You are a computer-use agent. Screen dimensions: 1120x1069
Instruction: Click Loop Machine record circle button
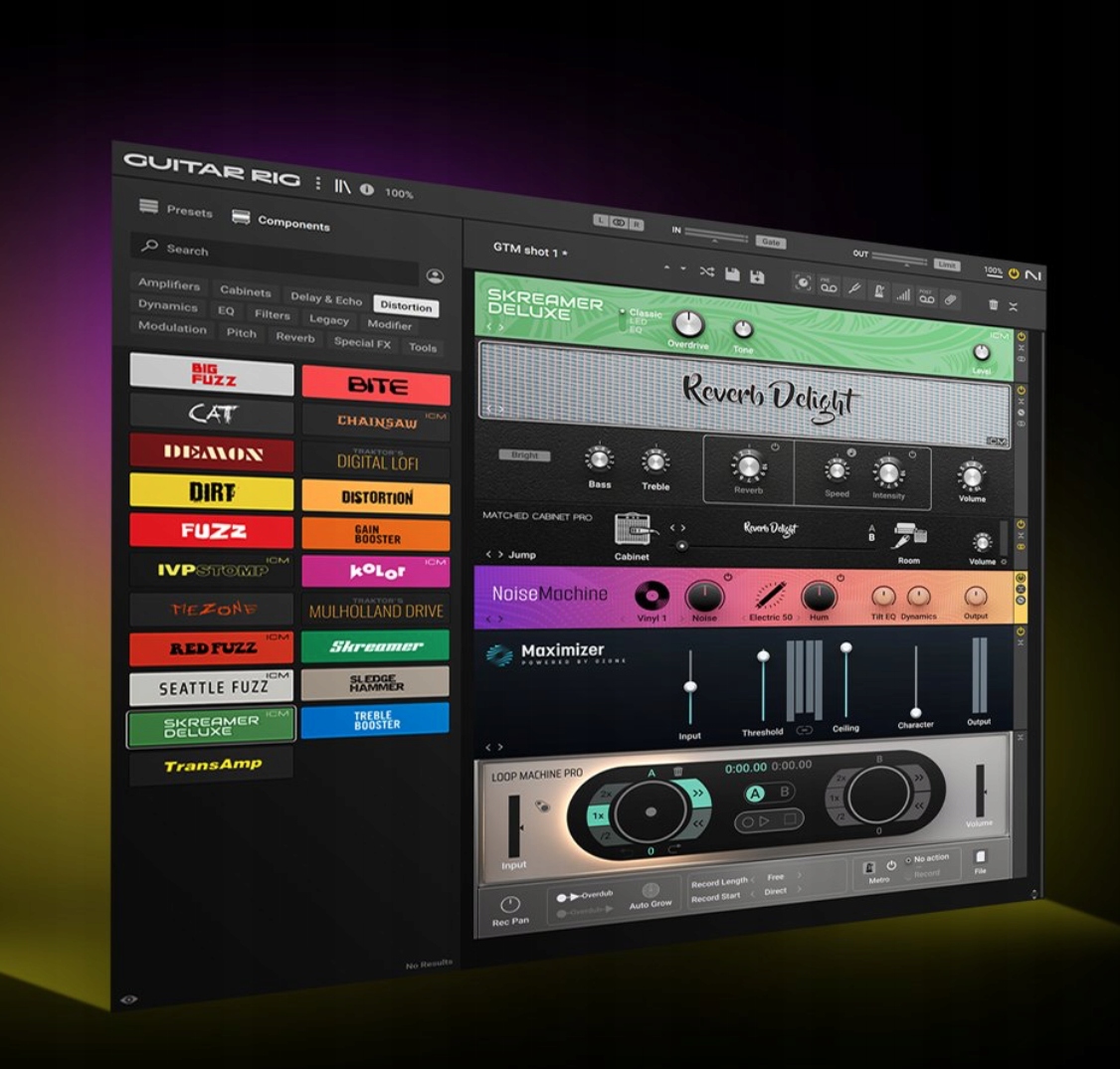(748, 822)
